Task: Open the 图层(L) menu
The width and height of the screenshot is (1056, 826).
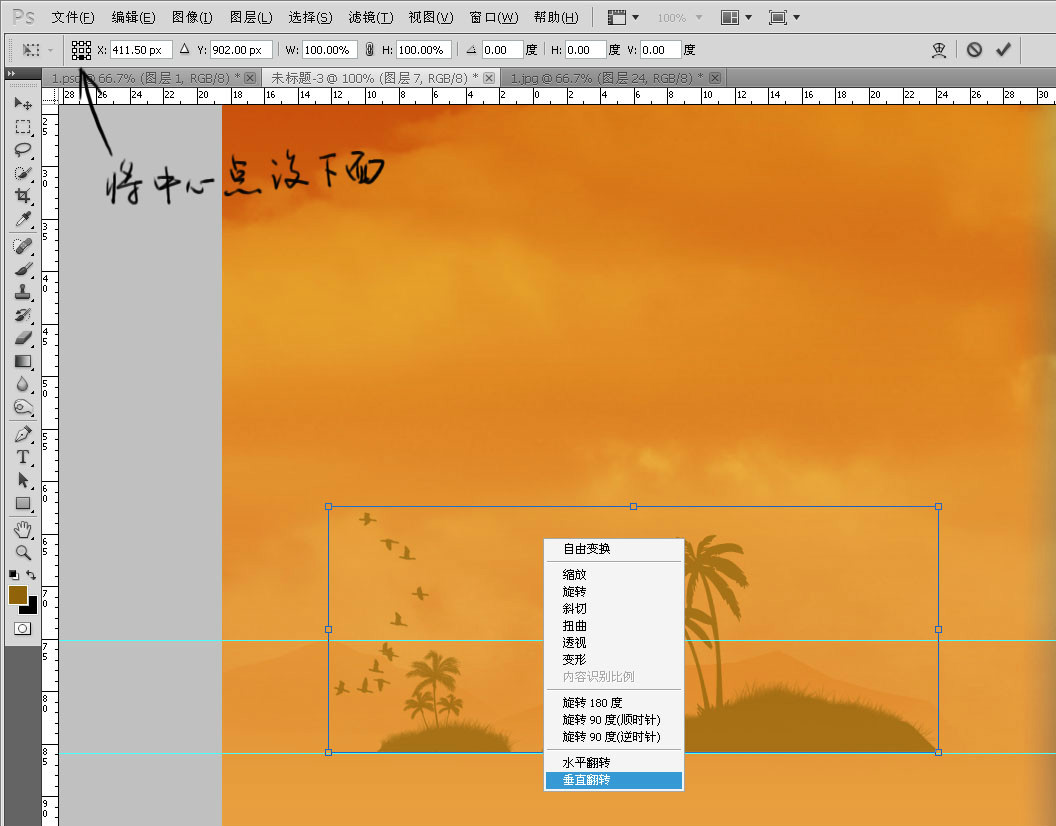Action: point(251,18)
